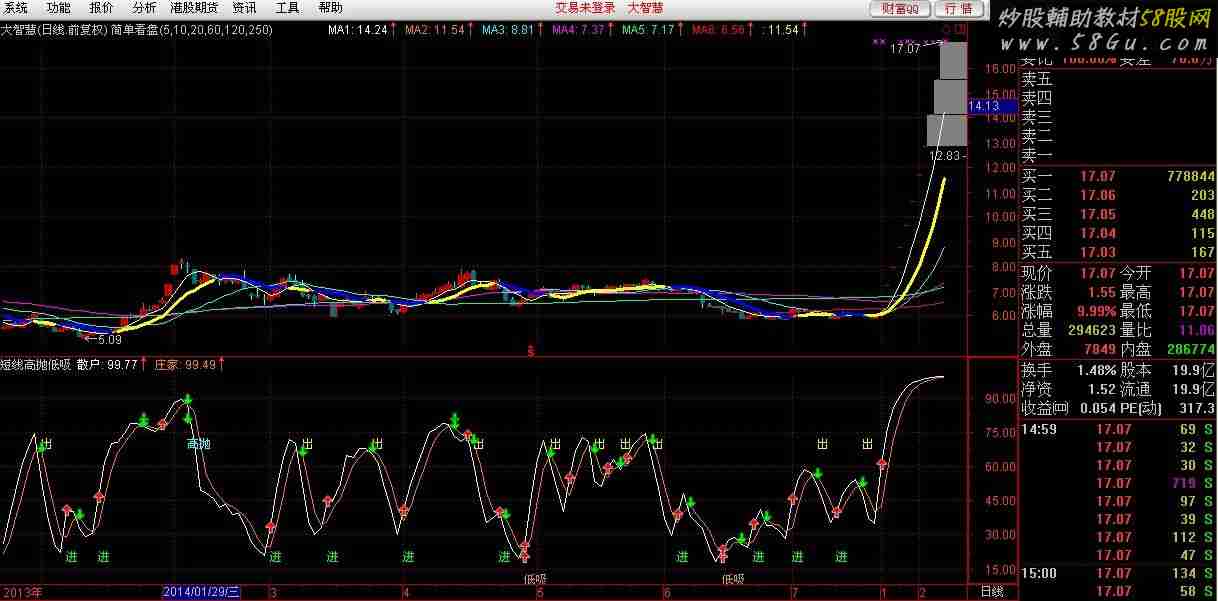Click the 2014/01/29/三 date marker
Screen dimensions: 1218x601
tap(202, 593)
